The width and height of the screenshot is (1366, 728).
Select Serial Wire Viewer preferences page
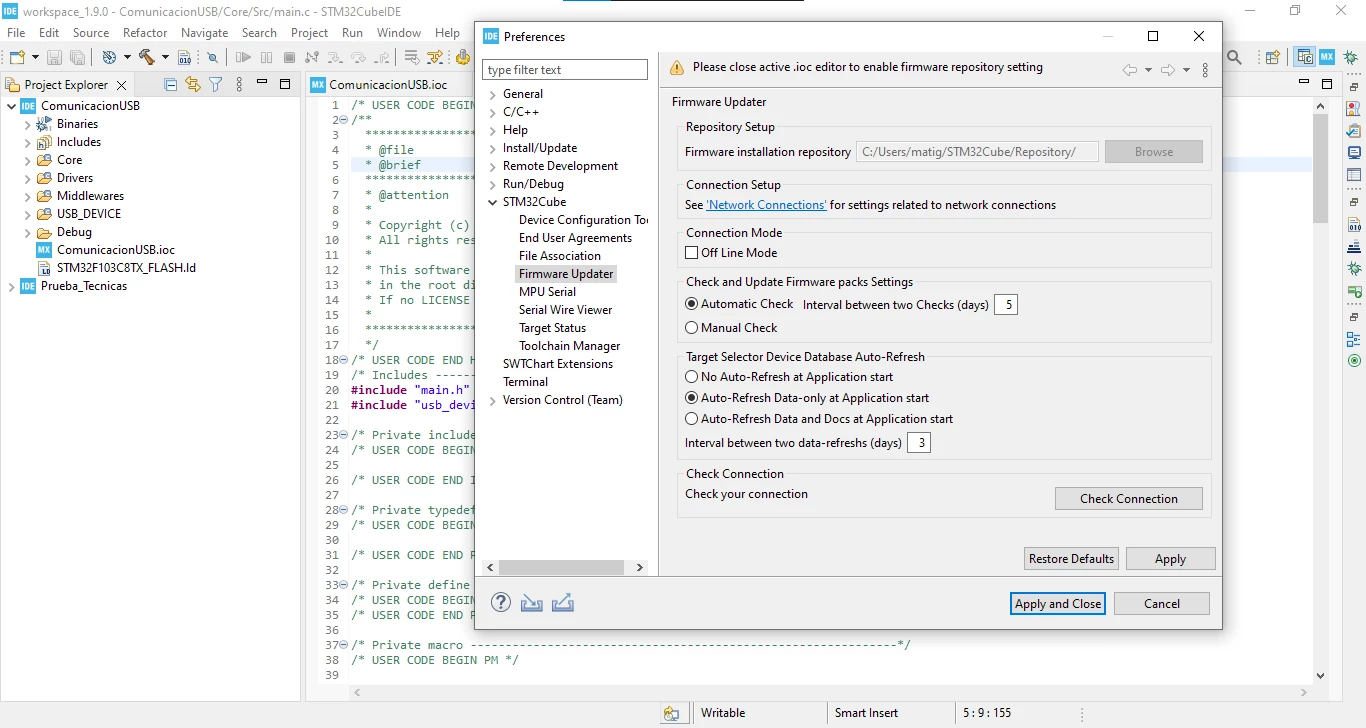coord(566,310)
